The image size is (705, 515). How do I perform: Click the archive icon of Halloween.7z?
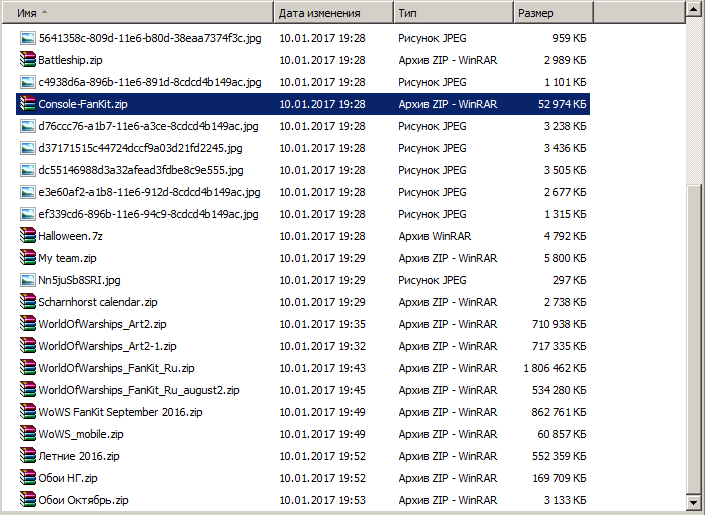tap(27, 236)
